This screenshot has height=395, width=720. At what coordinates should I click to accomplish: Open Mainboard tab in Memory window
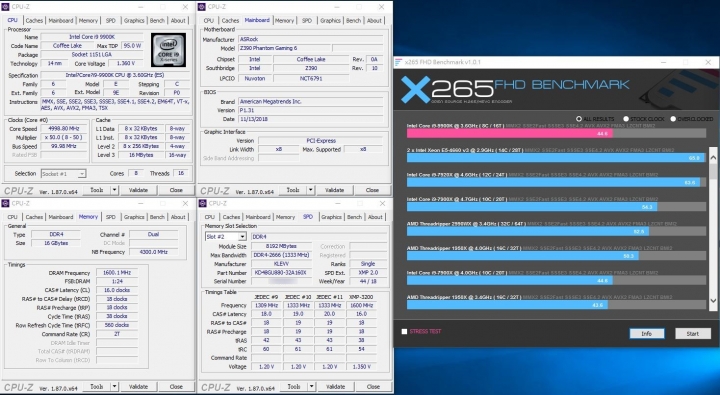click(61, 217)
